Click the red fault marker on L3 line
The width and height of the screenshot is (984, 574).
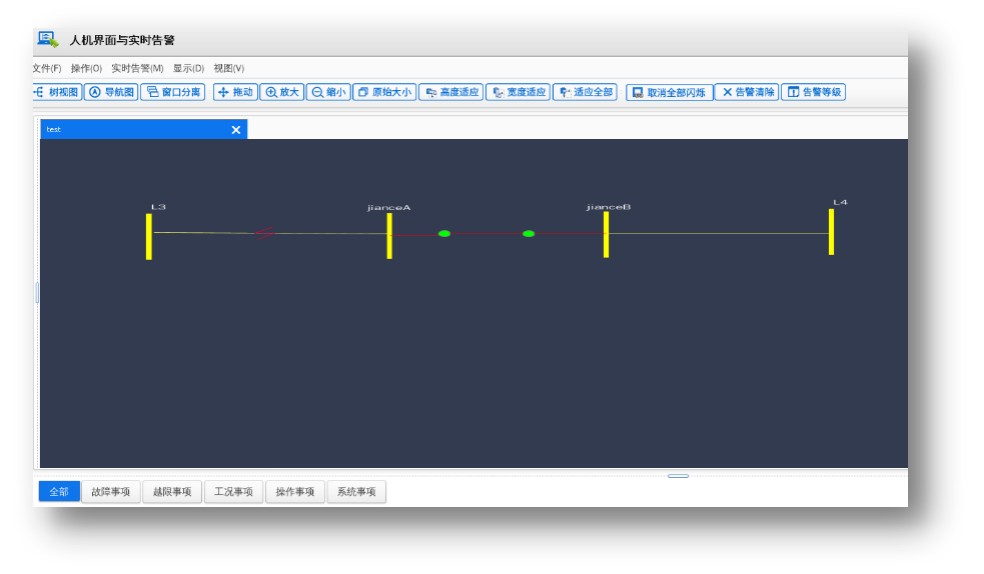coord(264,233)
